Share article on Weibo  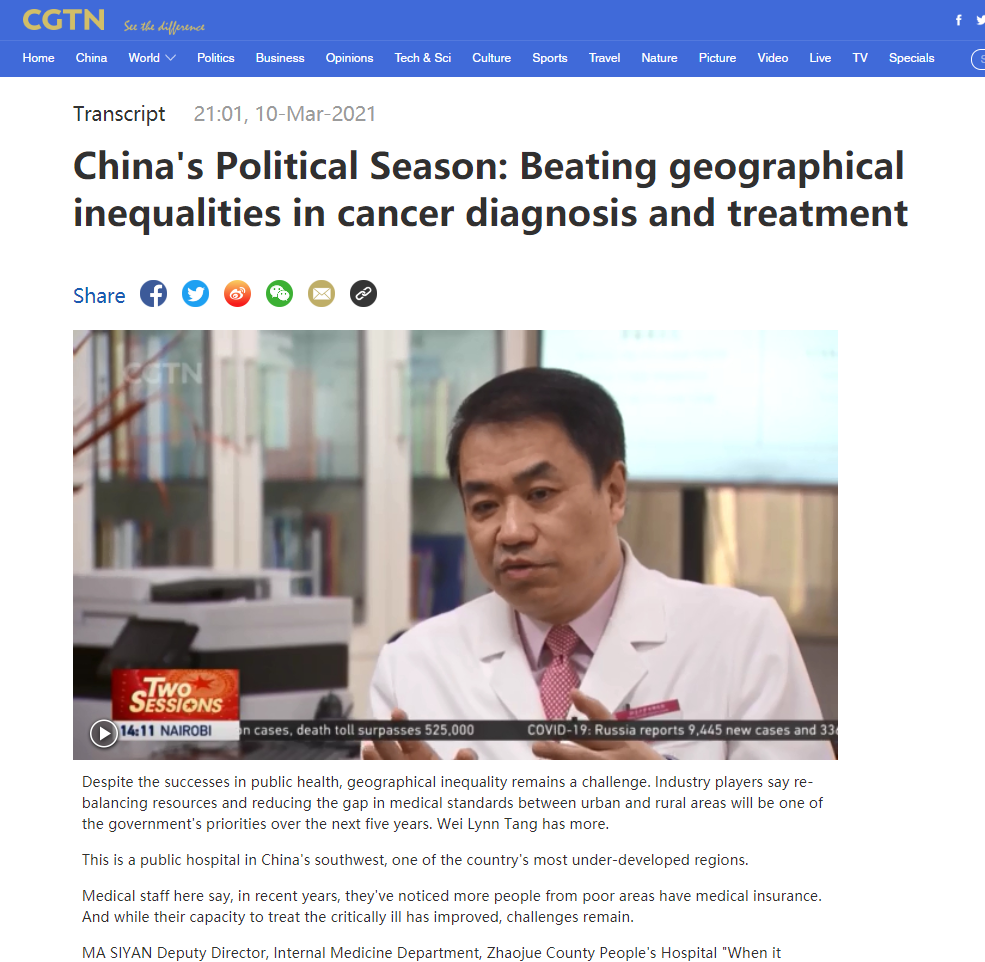coord(237,293)
